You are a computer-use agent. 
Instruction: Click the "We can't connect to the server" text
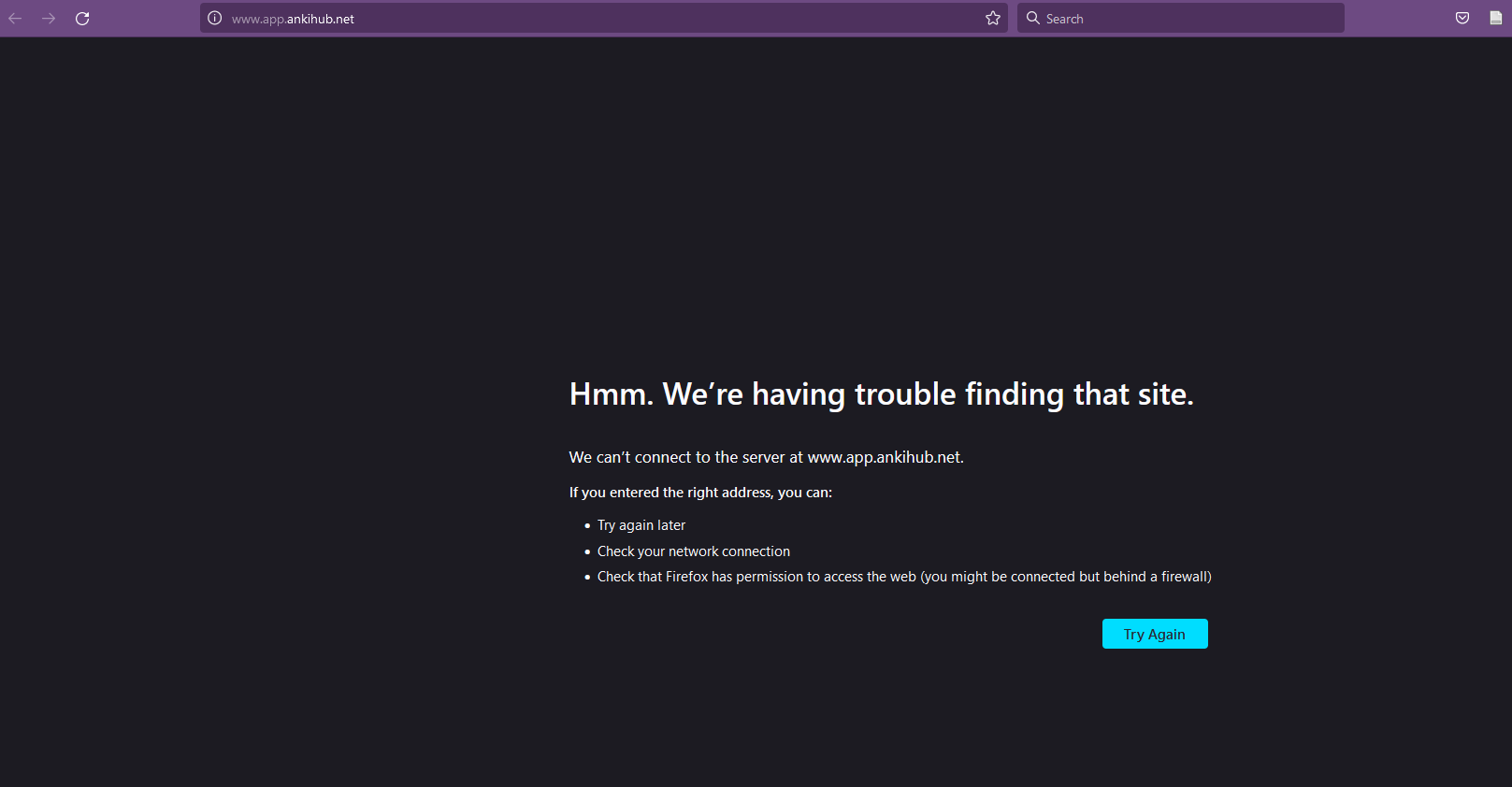pos(766,457)
